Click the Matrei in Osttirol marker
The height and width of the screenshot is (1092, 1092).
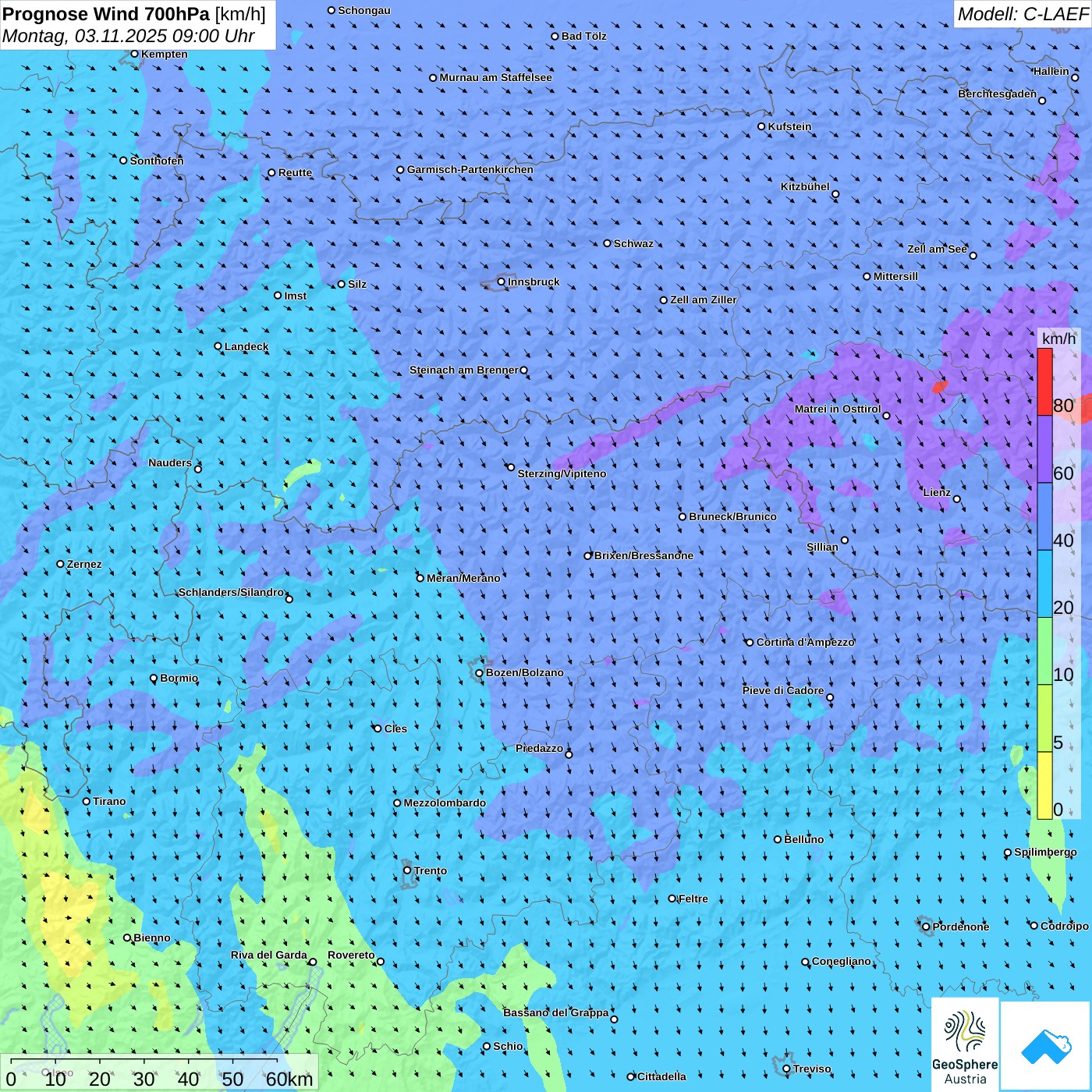pos(886,416)
